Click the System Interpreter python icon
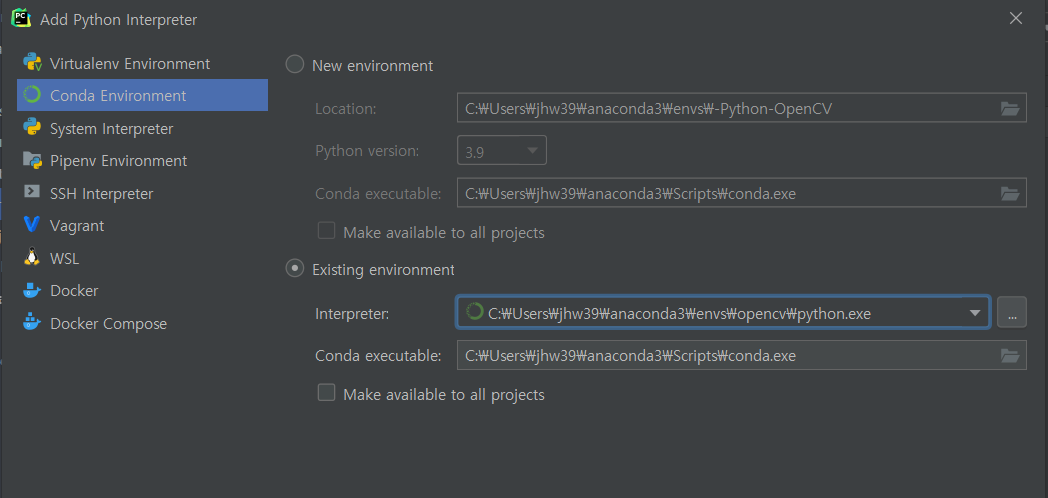 (x=32, y=128)
